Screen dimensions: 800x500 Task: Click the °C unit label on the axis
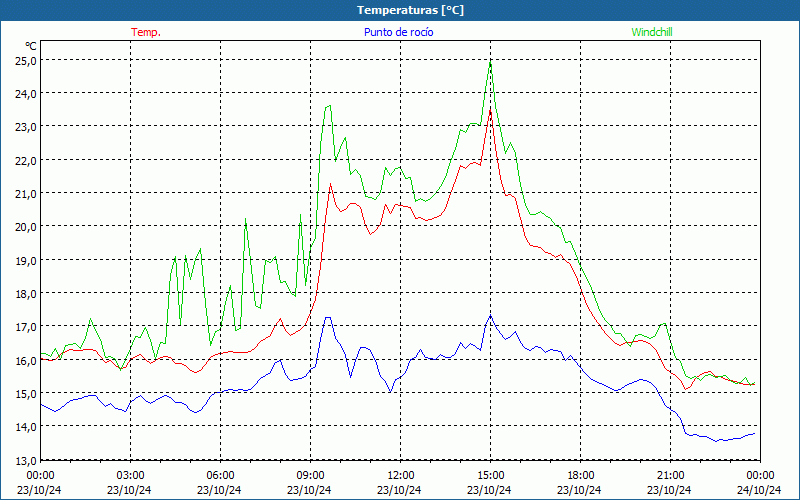pos(31,46)
